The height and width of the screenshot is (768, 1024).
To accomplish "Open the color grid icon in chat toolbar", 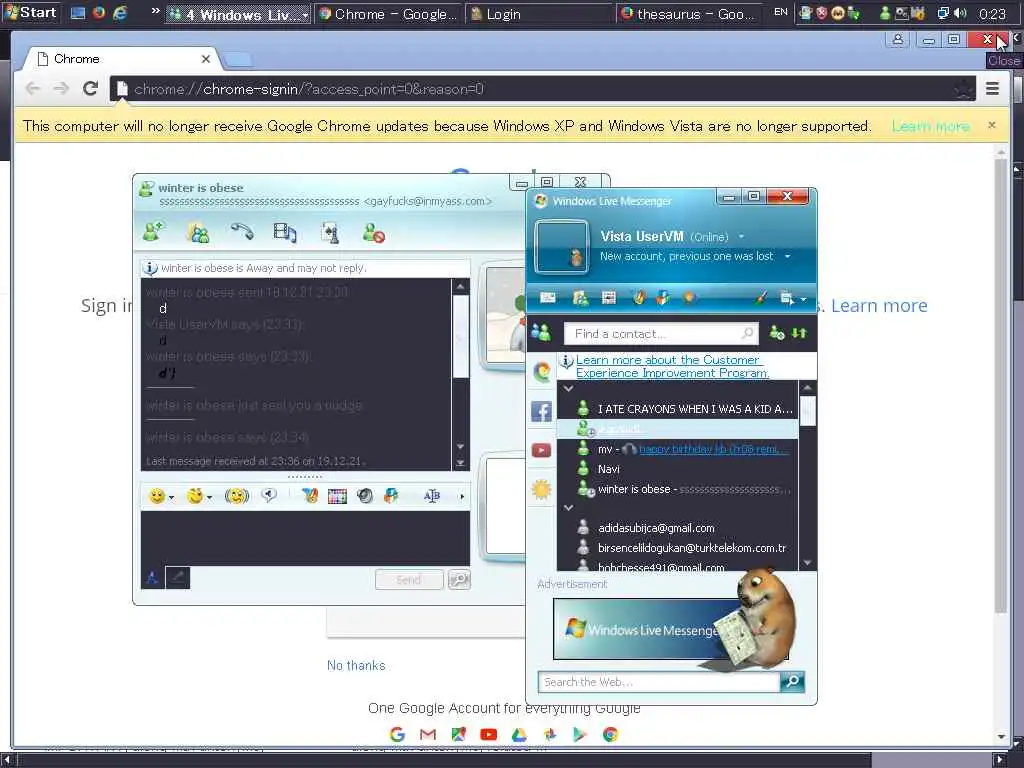I will click(337, 496).
